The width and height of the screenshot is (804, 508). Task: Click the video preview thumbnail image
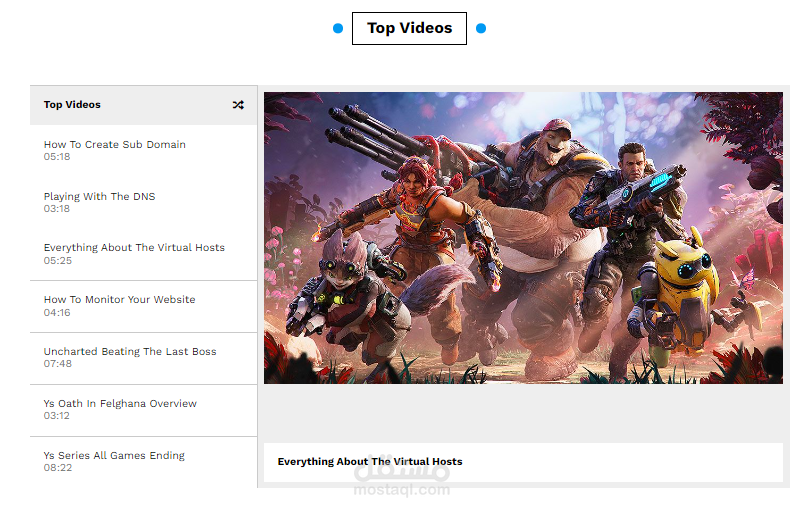(523, 238)
